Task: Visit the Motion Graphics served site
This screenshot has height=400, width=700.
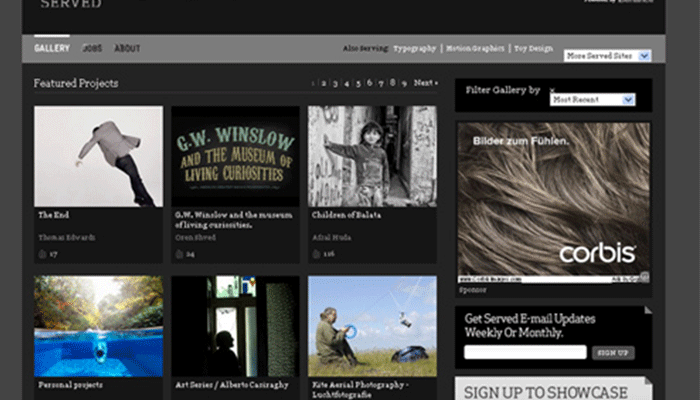Action: (x=475, y=48)
